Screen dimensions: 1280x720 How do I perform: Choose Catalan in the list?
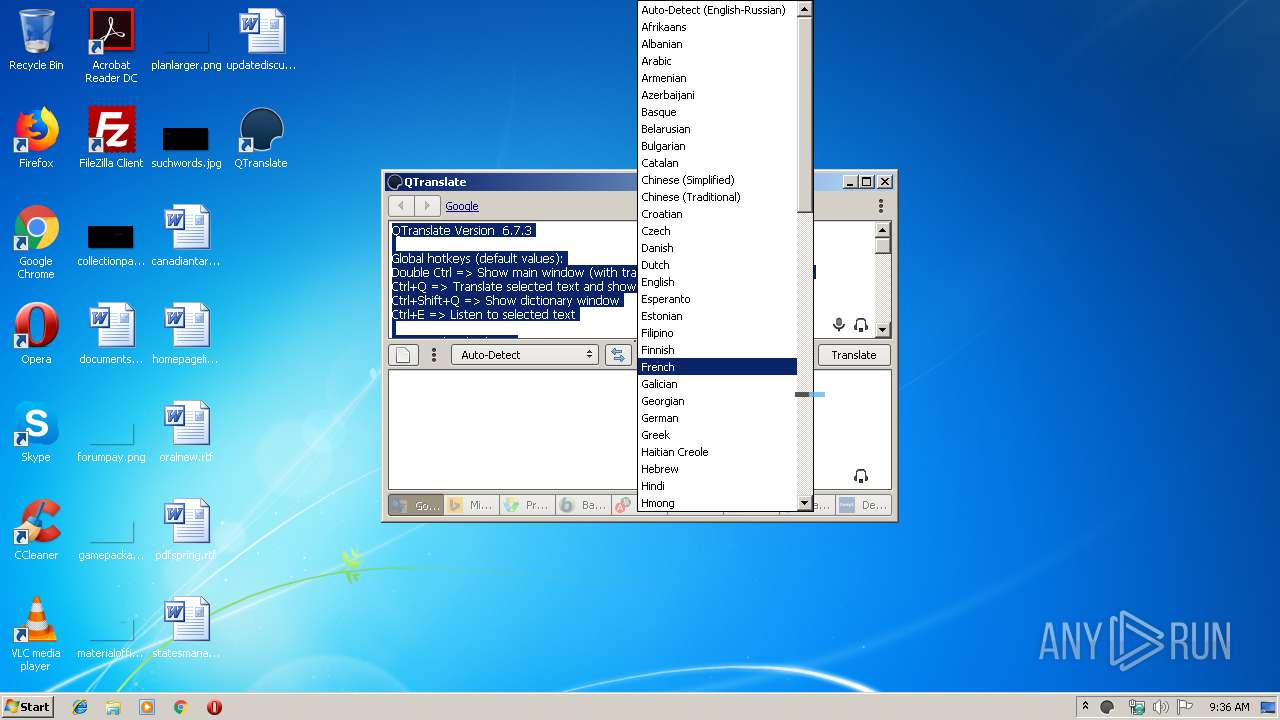717,163
